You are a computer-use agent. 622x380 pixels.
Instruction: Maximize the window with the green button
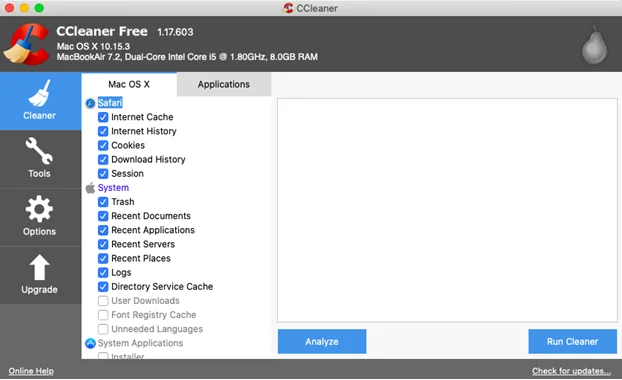point(39,8)
